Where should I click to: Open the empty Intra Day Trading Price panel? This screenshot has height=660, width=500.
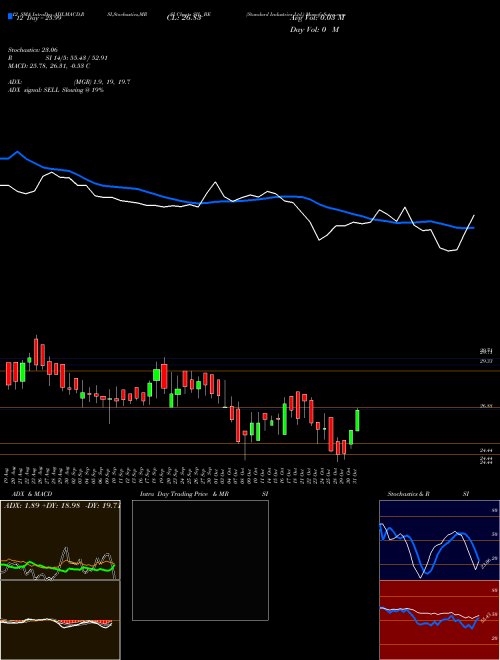(200, 560)
